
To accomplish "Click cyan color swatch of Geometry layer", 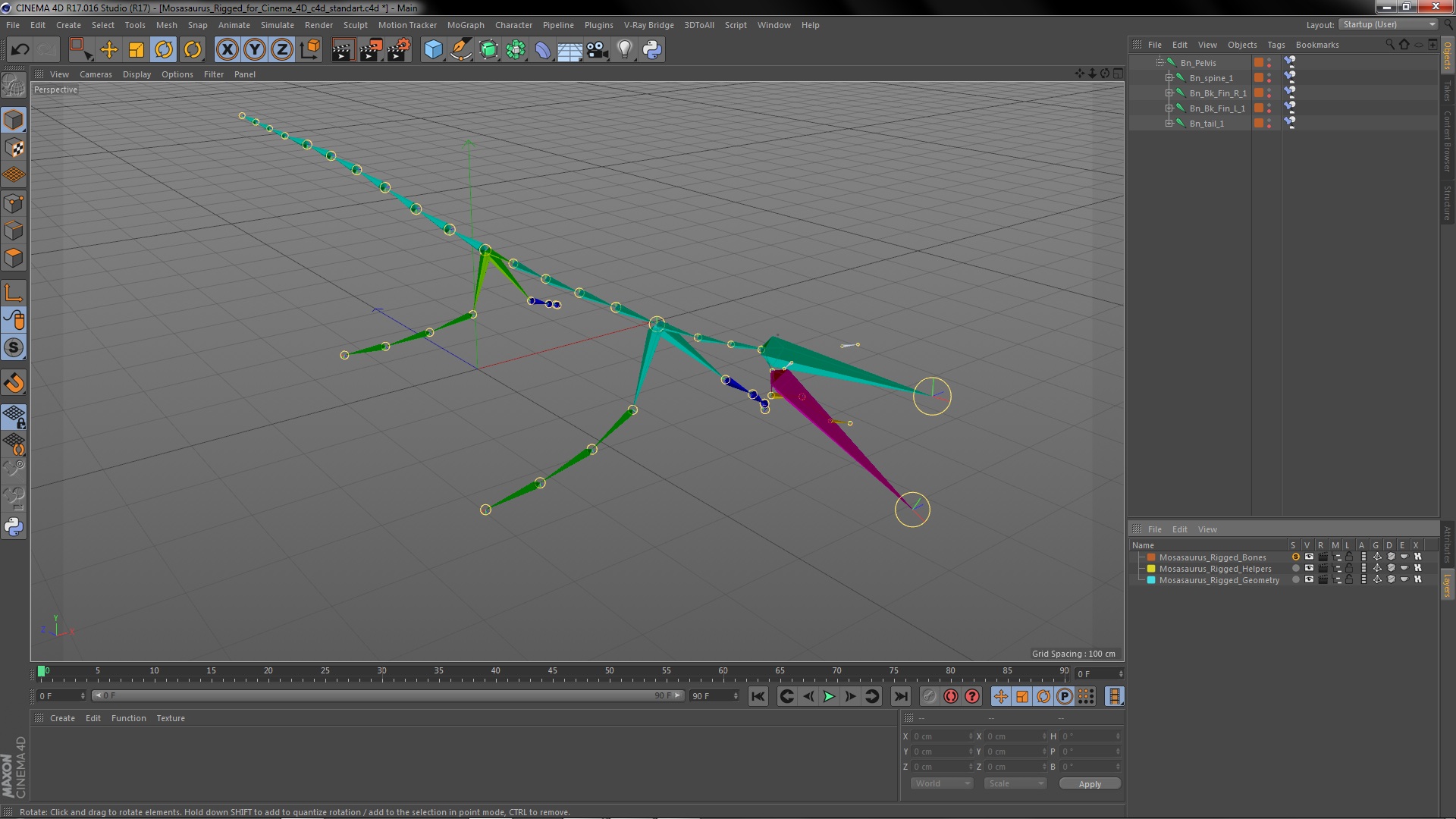I will click(x=1151, y=580).
